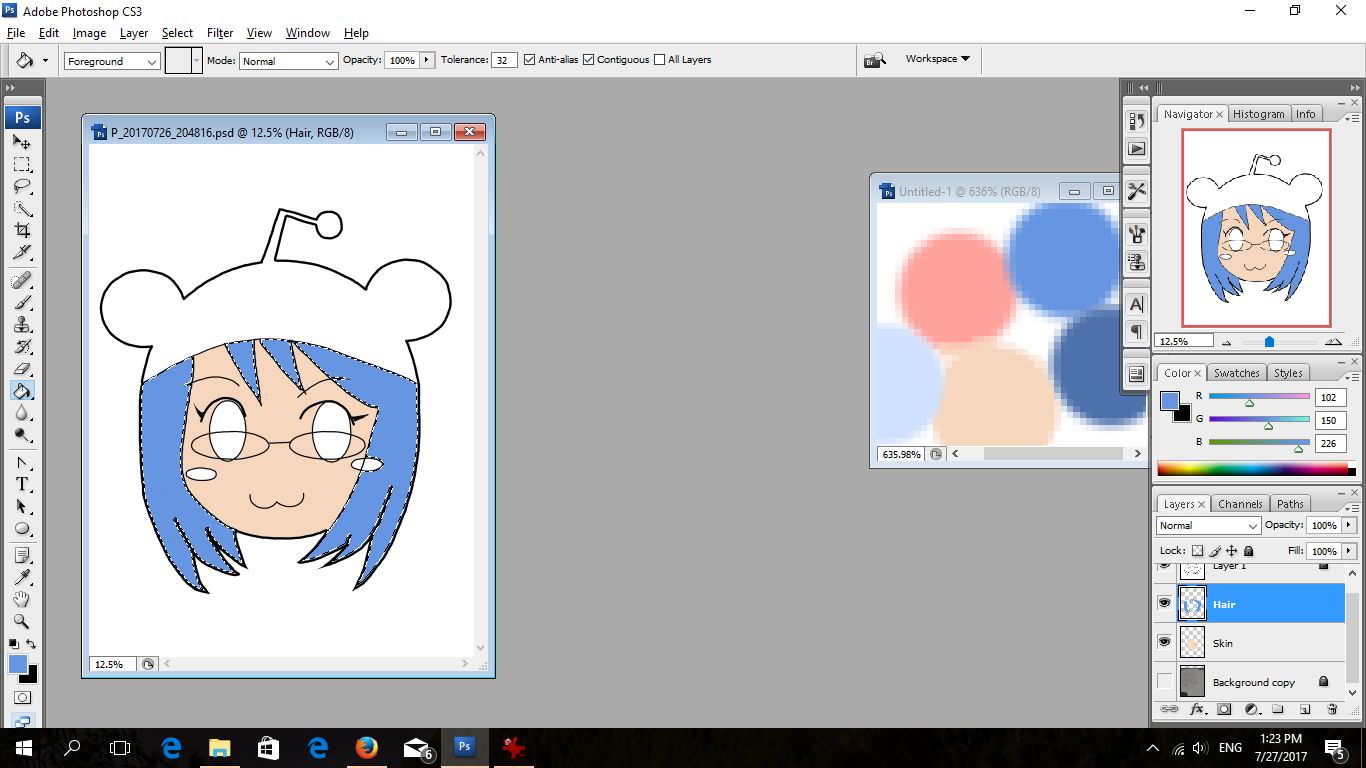
Task: Open the Mode Normal dropdown in options bar
Action: click(288, 61)
